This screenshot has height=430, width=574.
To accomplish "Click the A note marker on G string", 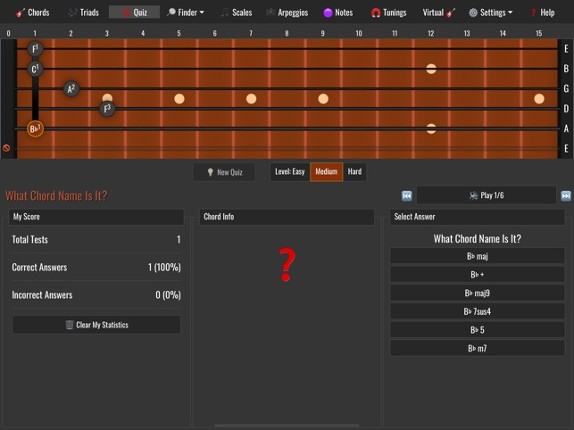I will pos(71,89).
